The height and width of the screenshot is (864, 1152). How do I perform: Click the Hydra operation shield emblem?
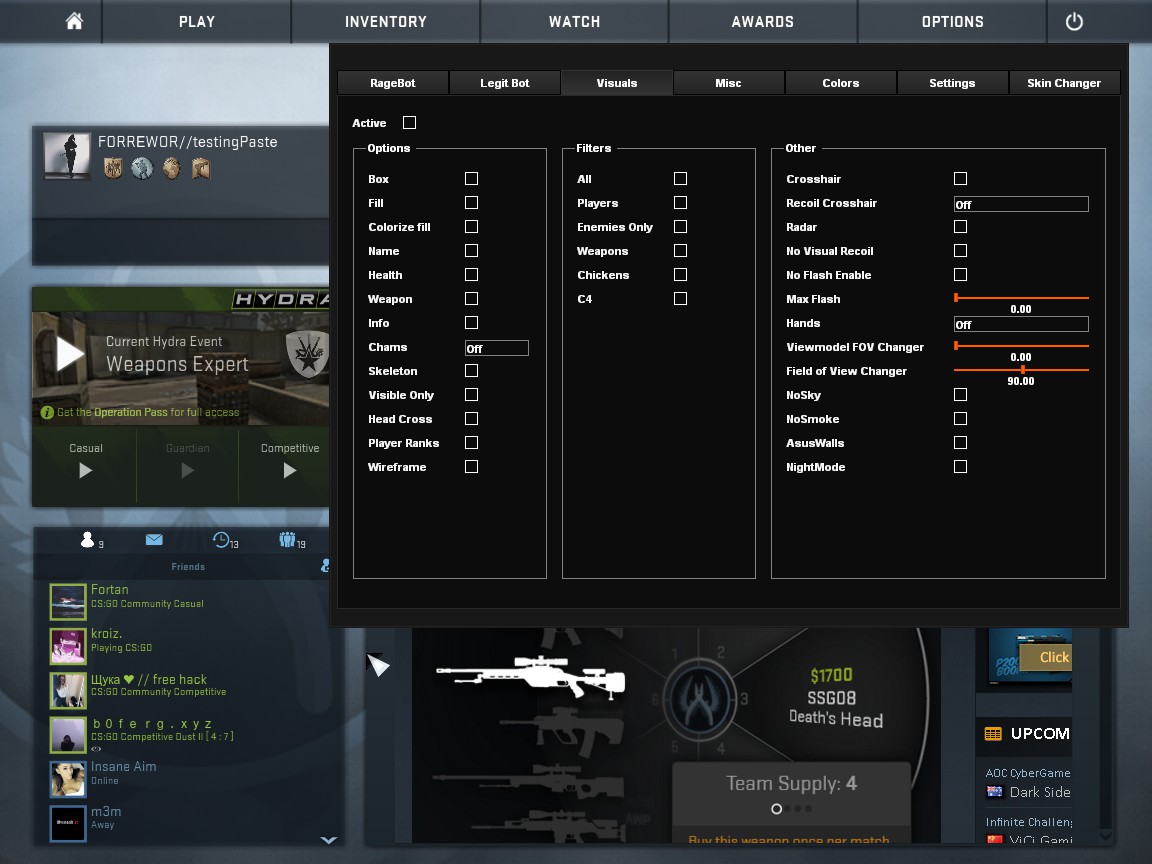point(307,353)
